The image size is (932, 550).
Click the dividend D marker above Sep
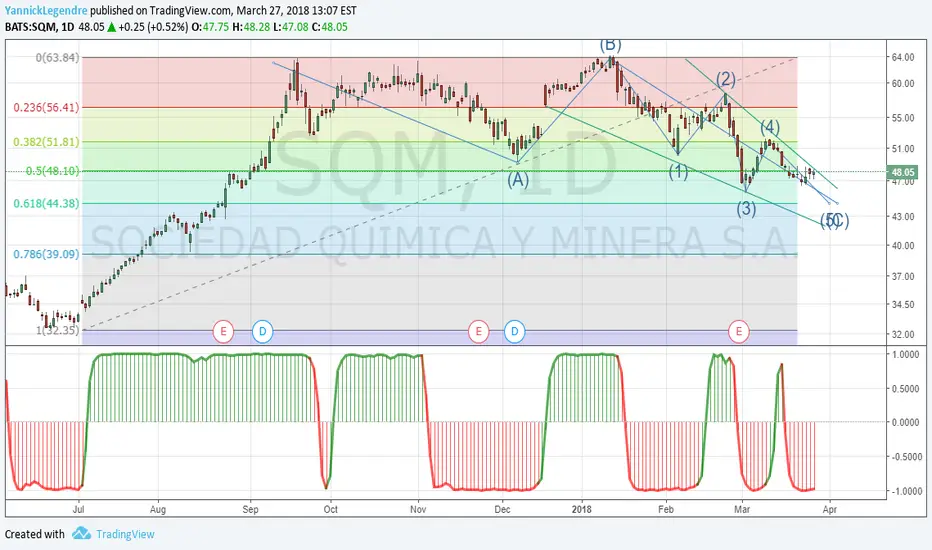click(x=262, y=331)
